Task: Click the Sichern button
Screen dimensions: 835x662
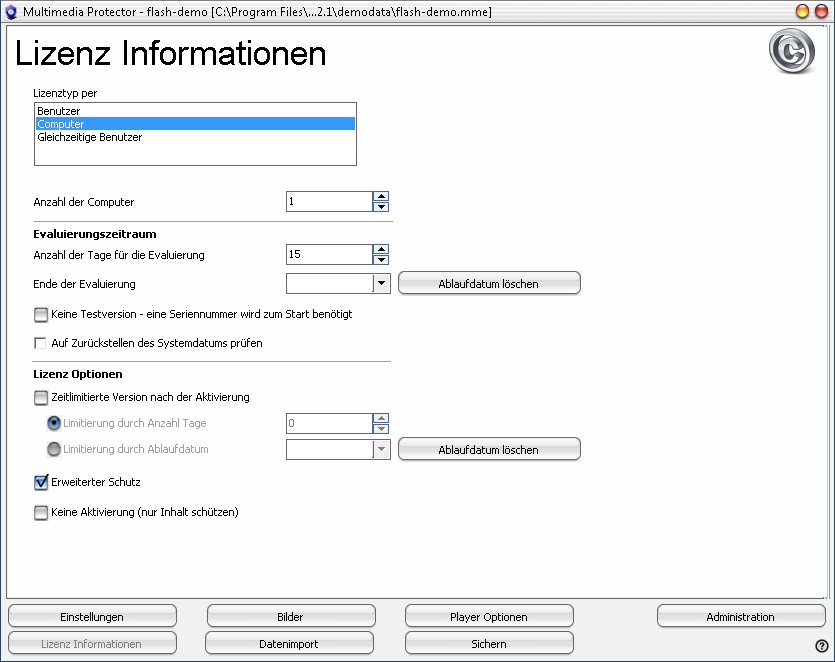Action: tap(488, 644)
